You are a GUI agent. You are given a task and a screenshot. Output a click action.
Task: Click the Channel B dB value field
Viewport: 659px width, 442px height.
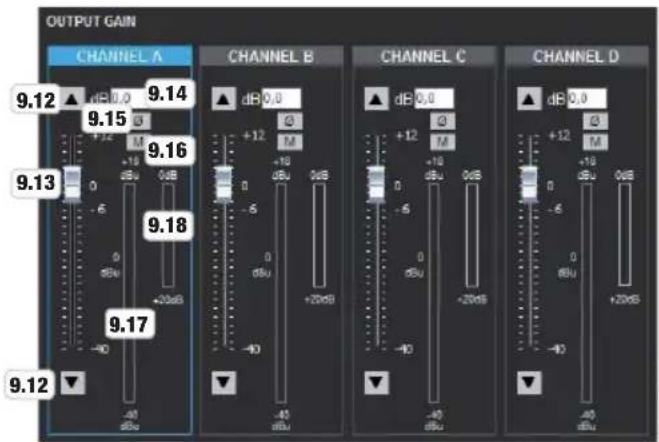point(281,98)
